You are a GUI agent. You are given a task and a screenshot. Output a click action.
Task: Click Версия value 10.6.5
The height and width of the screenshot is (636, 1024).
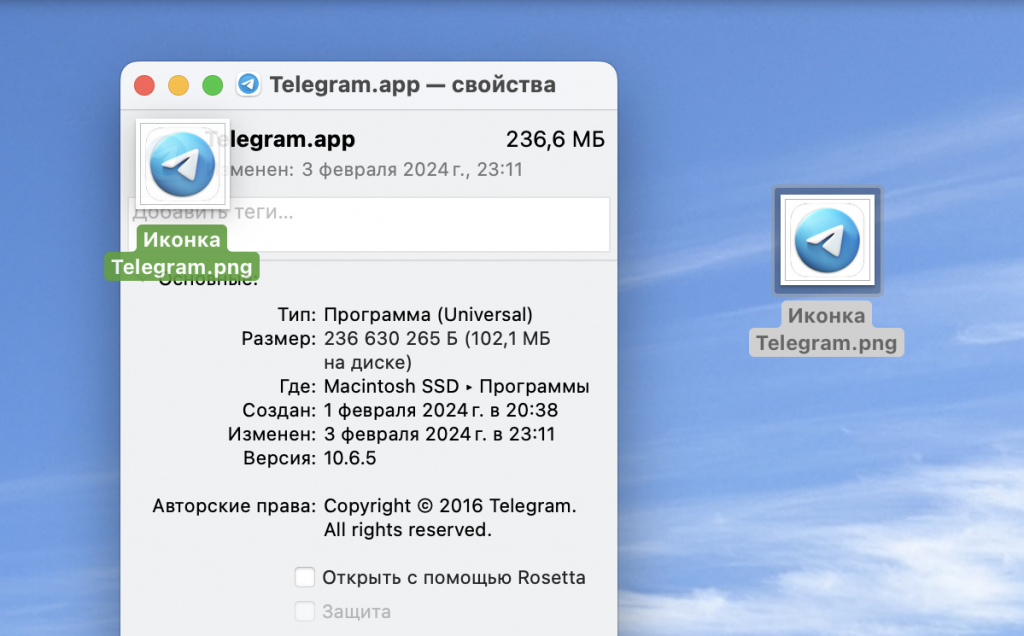point(350,458)
